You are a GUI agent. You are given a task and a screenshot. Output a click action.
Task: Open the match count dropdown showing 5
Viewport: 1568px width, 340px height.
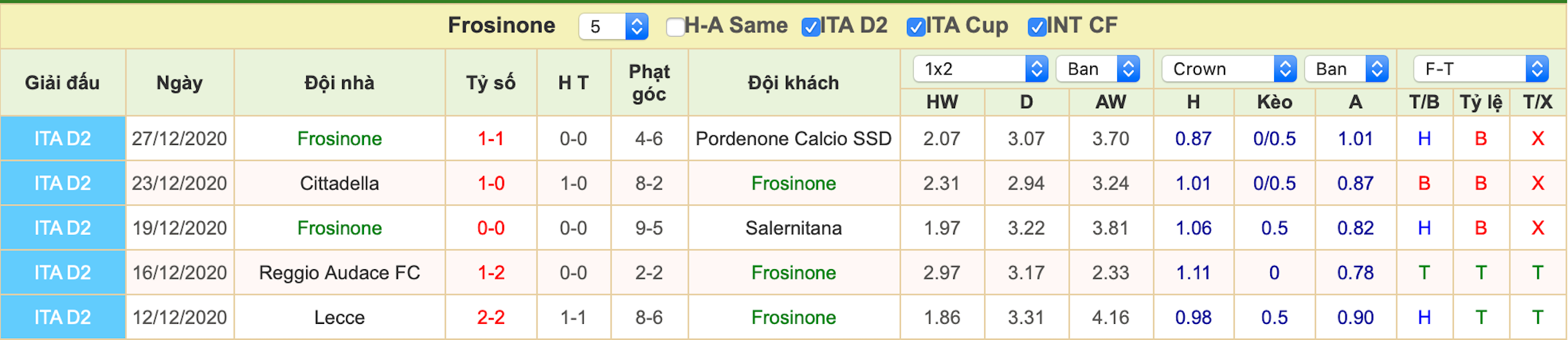(x=613, y=26)
